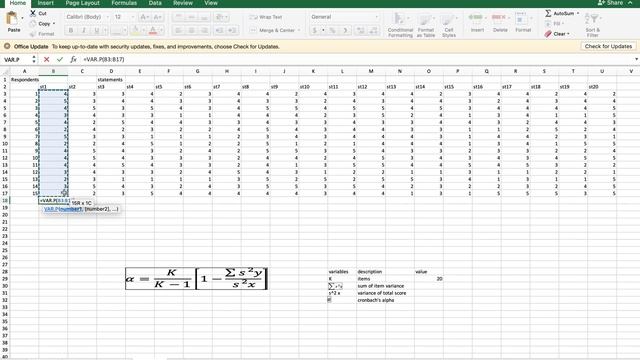Toggle bold formatting

tap(71, 31)
